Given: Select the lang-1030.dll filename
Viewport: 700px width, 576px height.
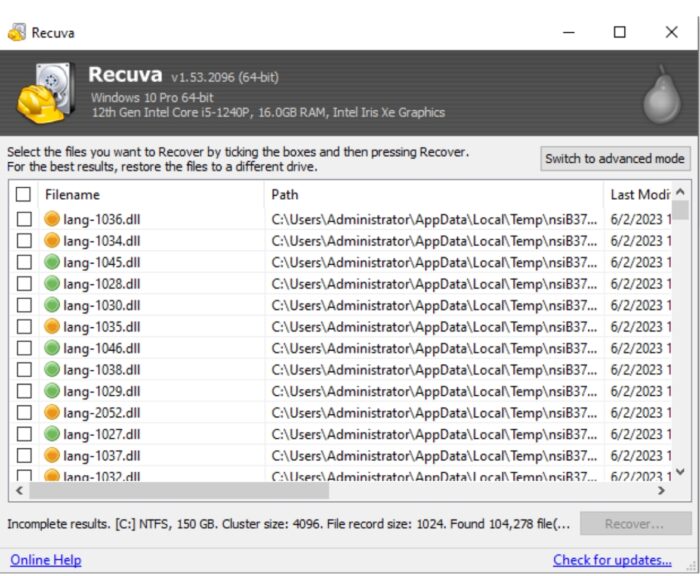Looking at the screenshot, I should coord(102,305).
